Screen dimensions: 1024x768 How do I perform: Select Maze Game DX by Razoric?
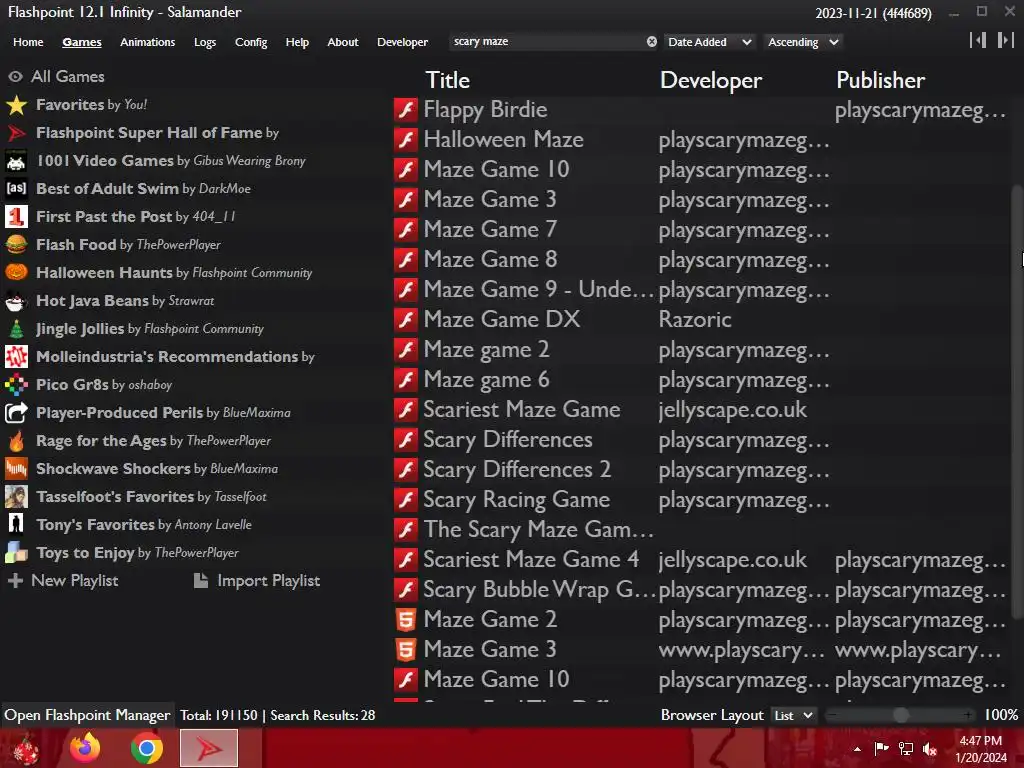[699, 319]
